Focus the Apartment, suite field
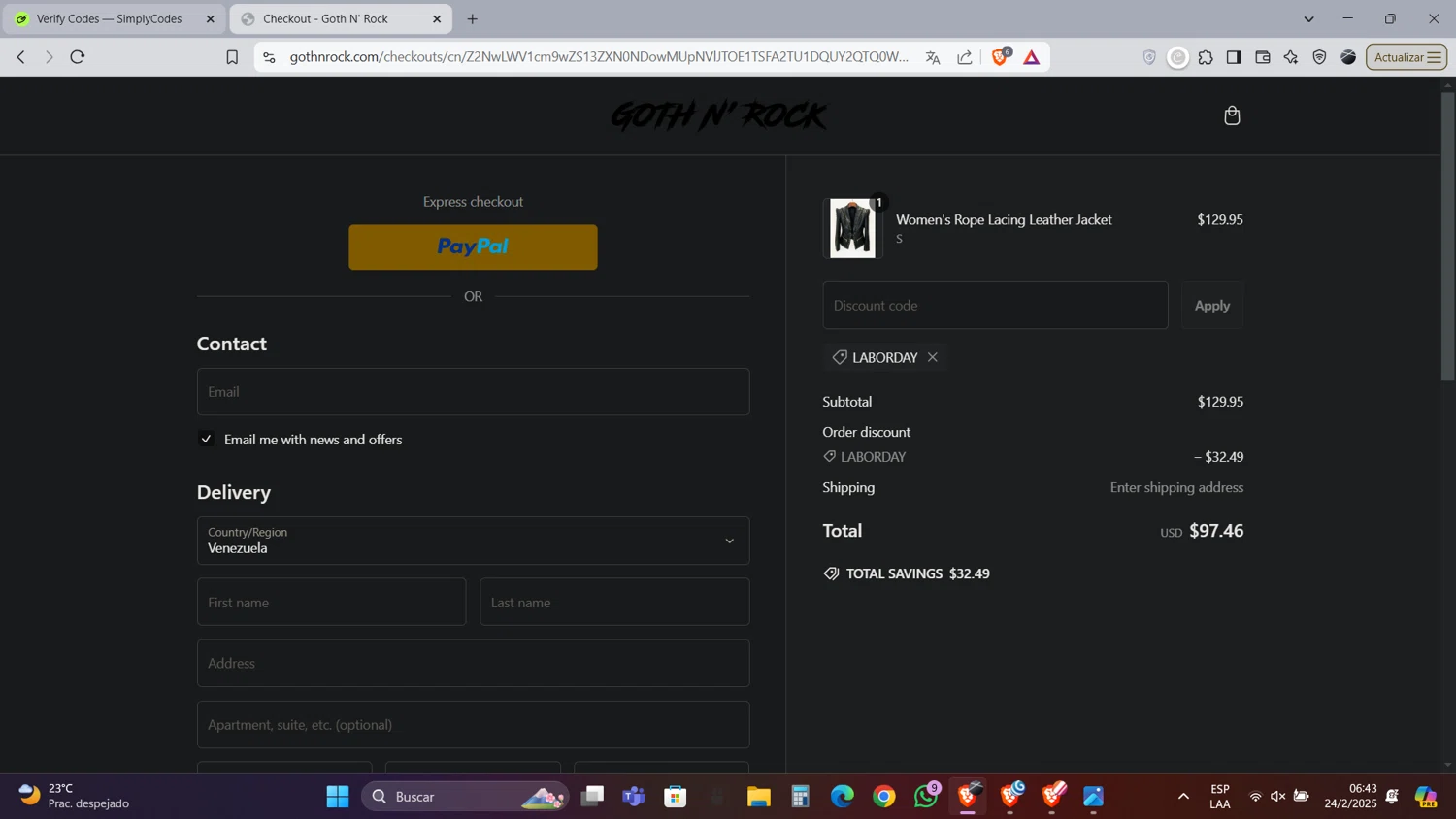 [473, 724]
